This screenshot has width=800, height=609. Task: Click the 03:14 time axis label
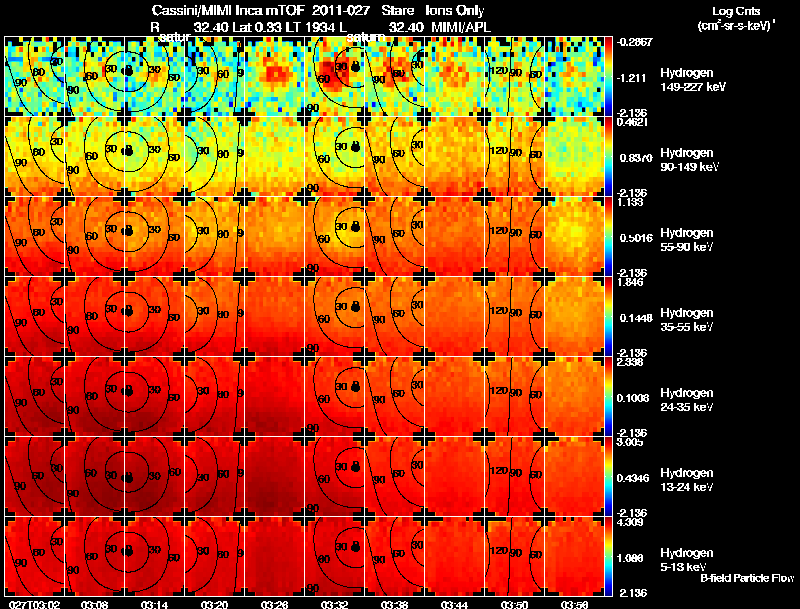(155, 604)
